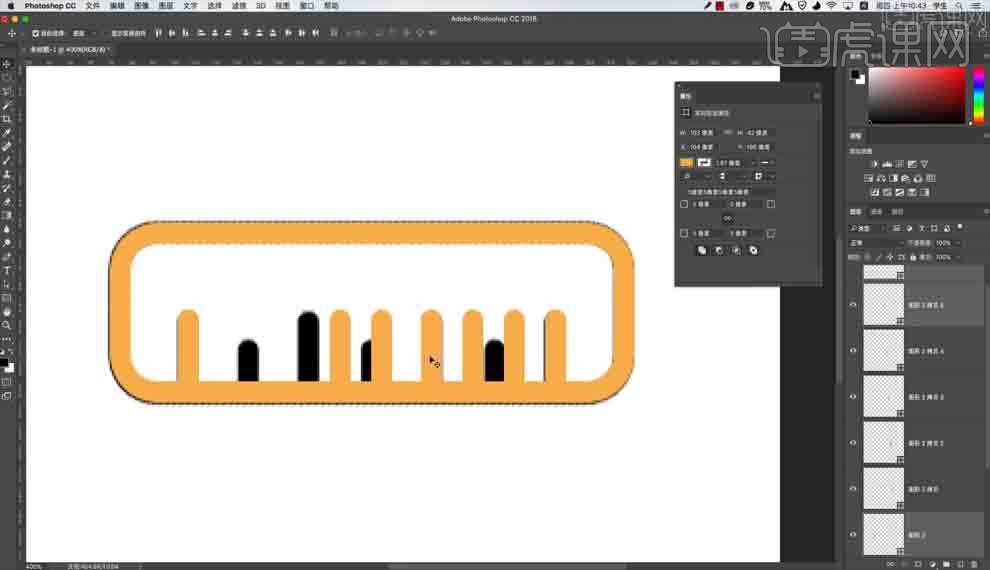This screenshot has height=570, width=990.
Task: Open the layer Opacity dropdown arrow
Action: tap(958, 243)
